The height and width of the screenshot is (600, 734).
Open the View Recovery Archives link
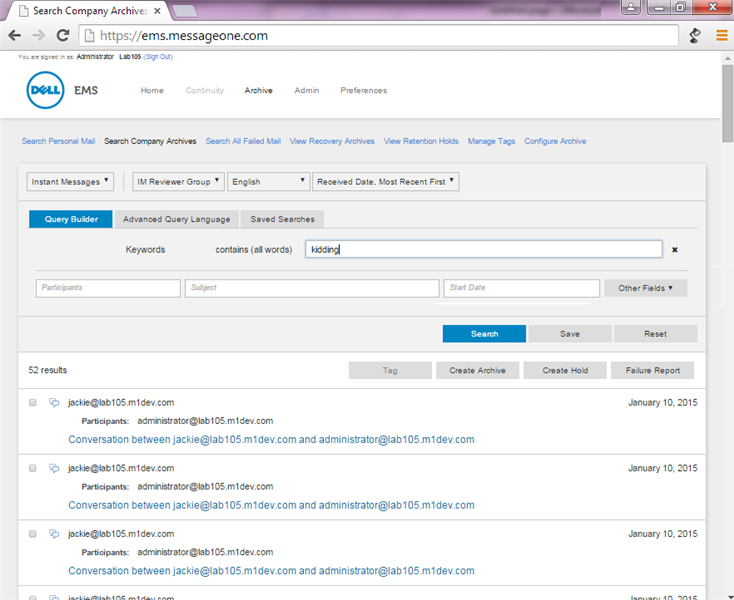(332, 141)
